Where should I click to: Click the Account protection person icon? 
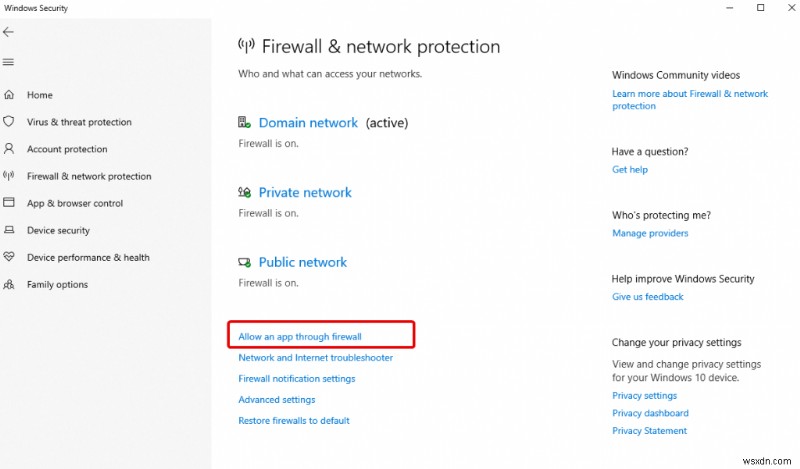[x=9, y=149]
